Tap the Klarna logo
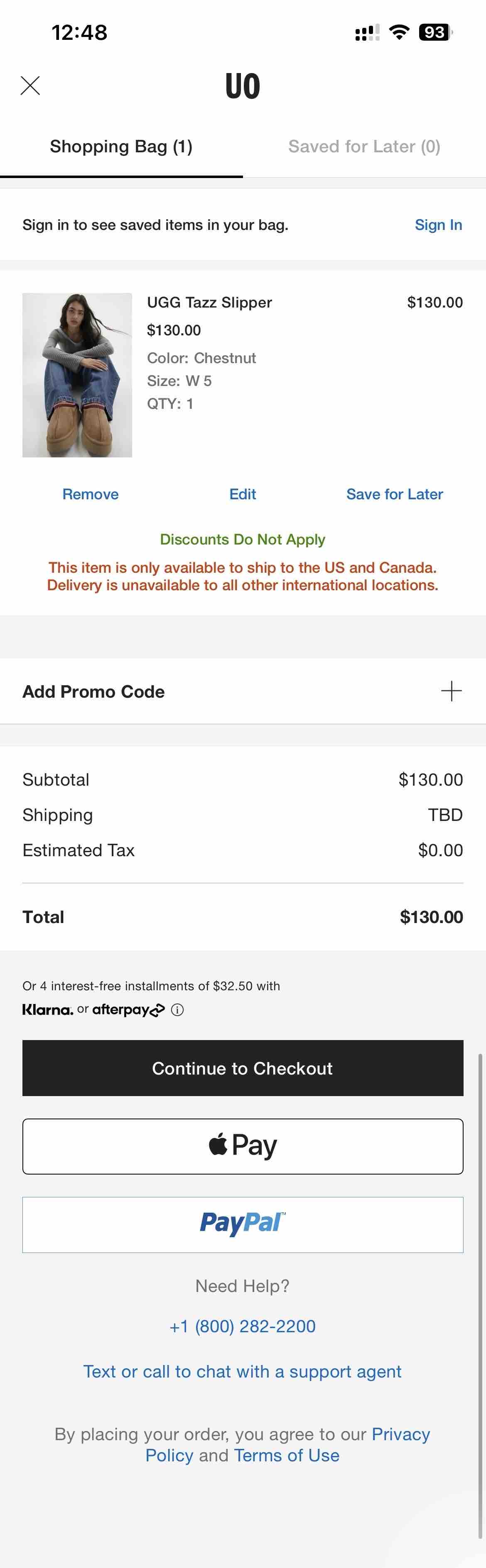Screen dimensions: 486x1568 [47, 1010]
